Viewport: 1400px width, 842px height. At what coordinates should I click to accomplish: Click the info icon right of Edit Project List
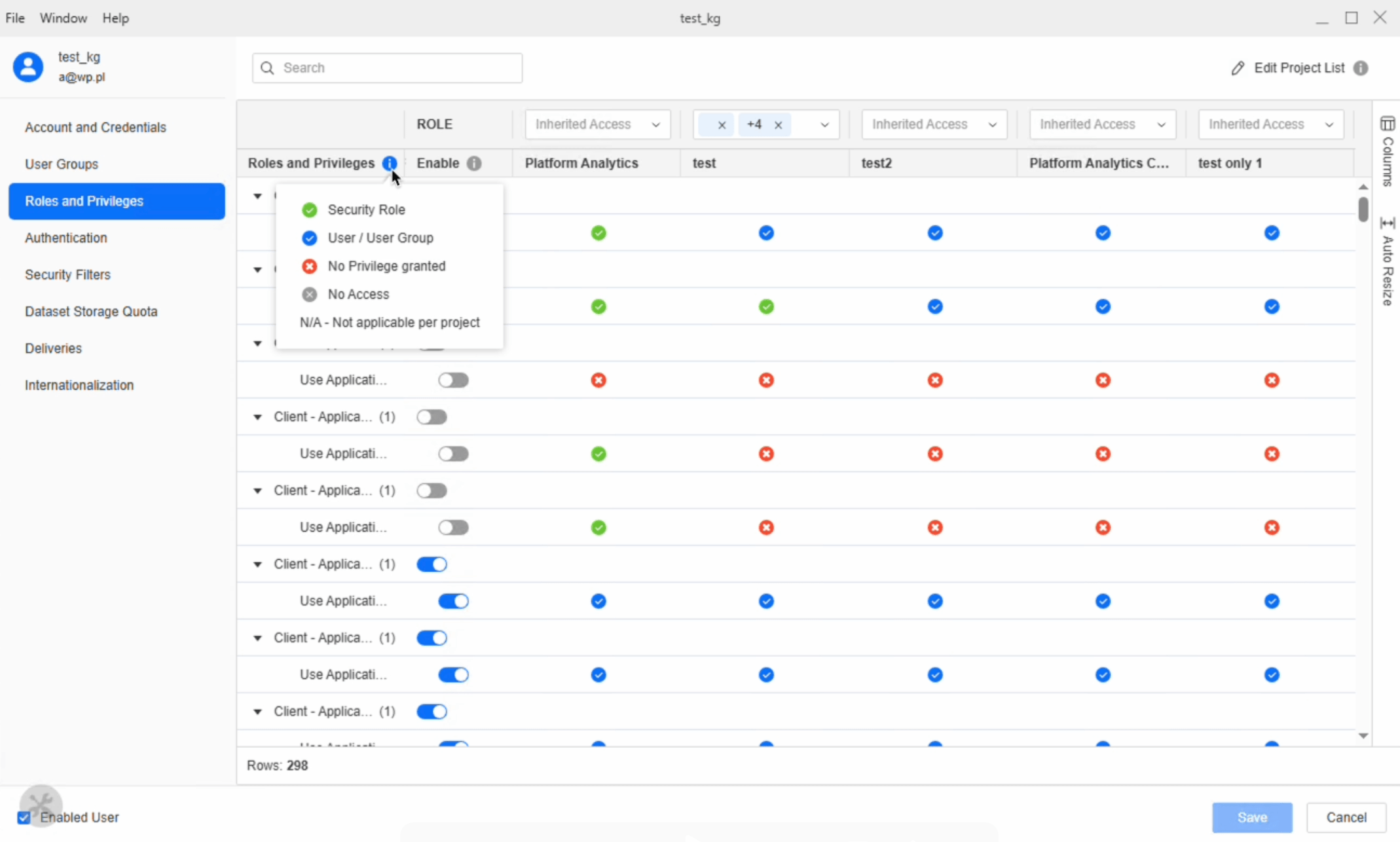(1361, 67)
